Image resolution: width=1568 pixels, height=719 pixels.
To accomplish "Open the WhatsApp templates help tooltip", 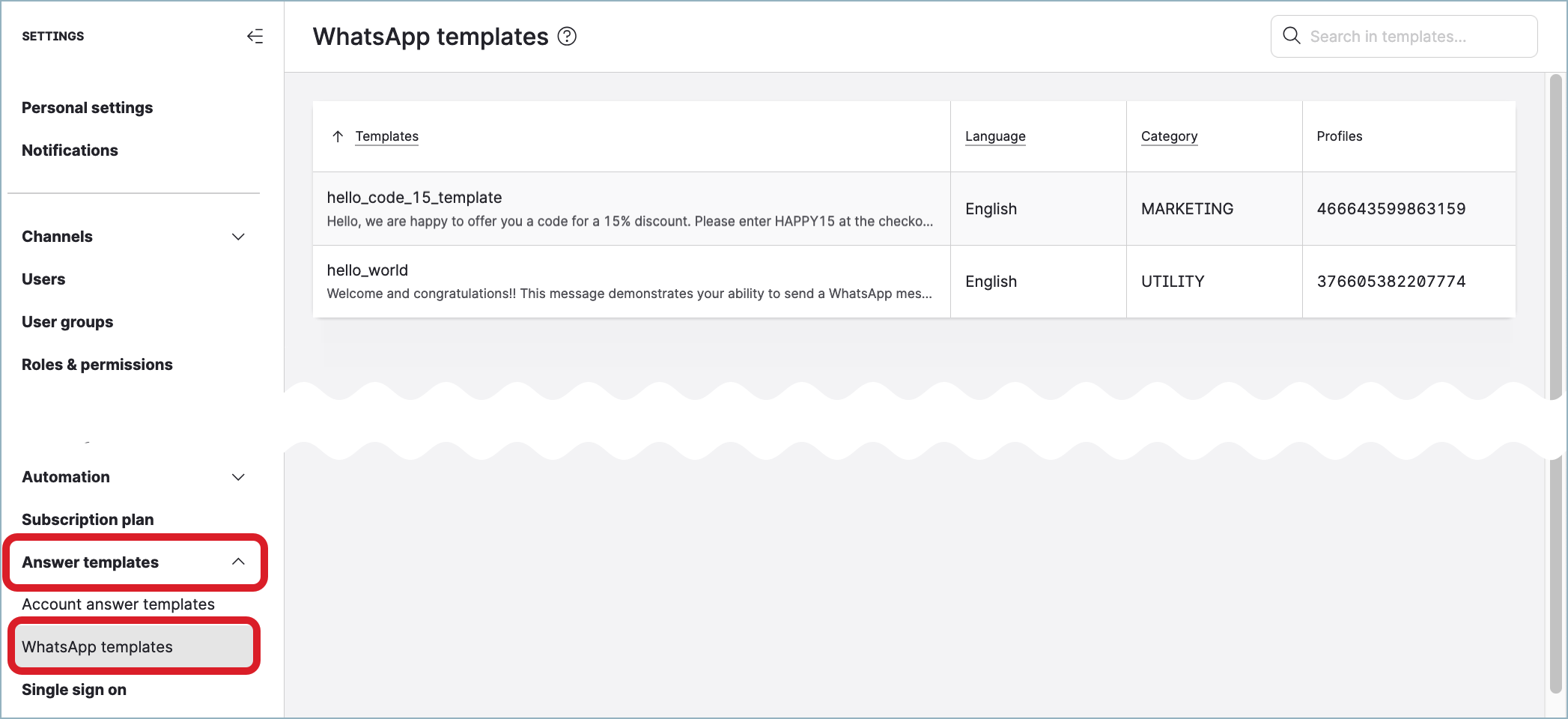I will (x=567, y=36).
